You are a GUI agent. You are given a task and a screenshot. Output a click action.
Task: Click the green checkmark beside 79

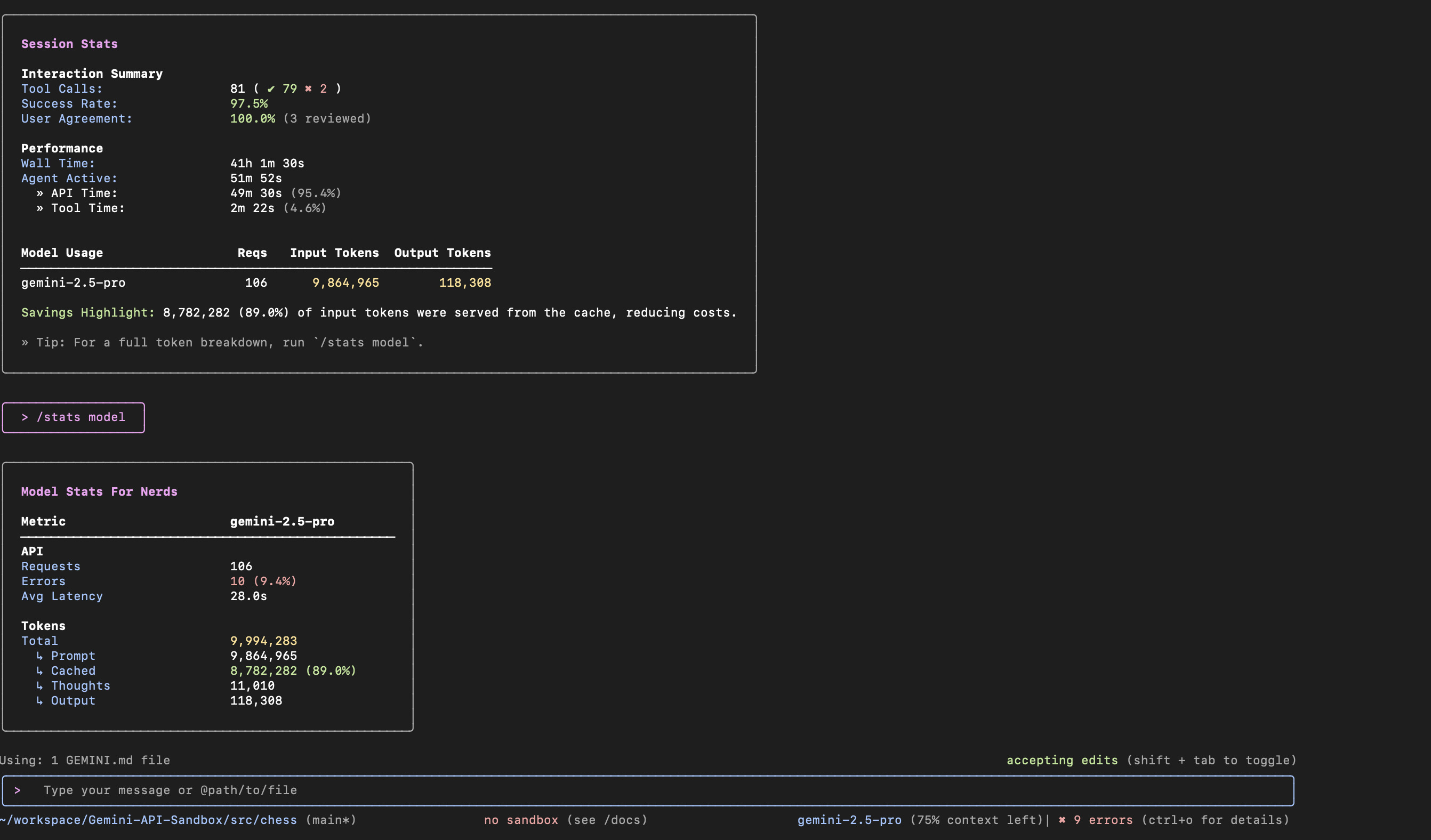[271, 89]
